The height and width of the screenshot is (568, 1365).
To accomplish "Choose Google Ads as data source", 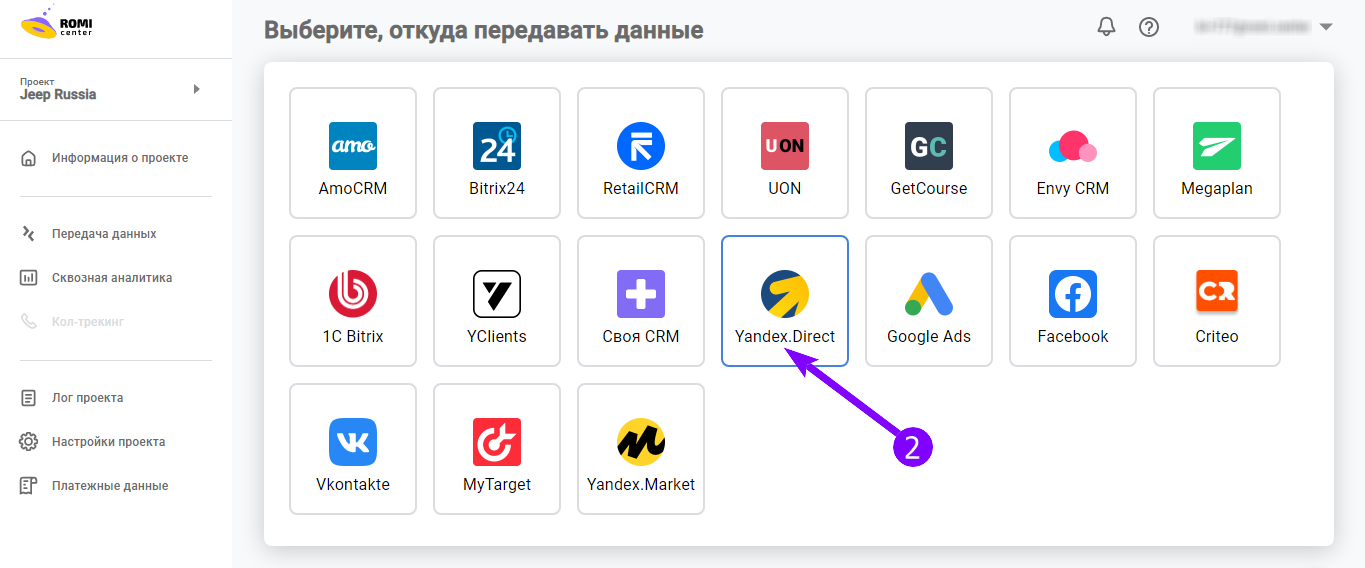I will point(929,301).
